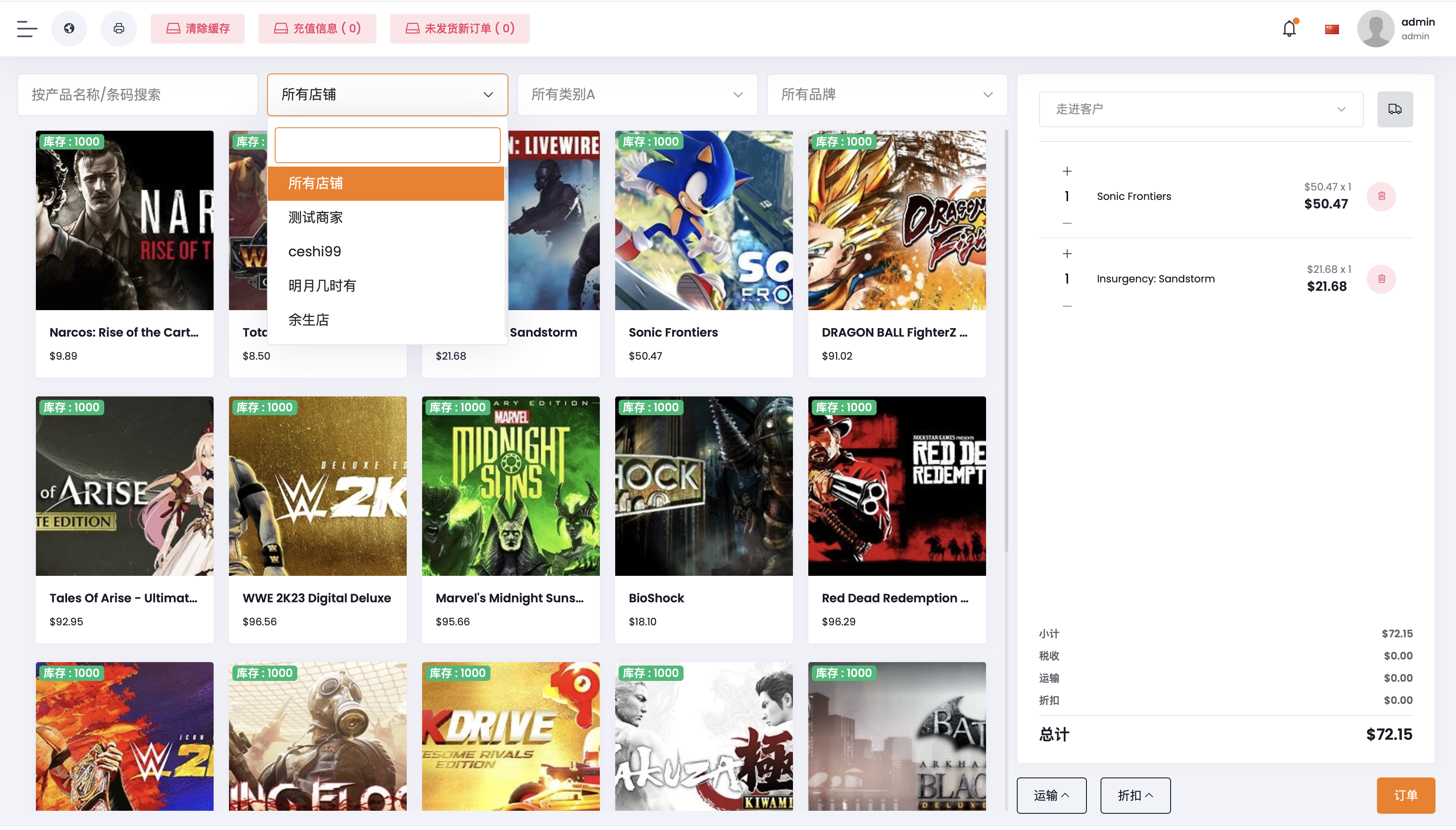Select ceshi99 store option

tap(385, 252)
